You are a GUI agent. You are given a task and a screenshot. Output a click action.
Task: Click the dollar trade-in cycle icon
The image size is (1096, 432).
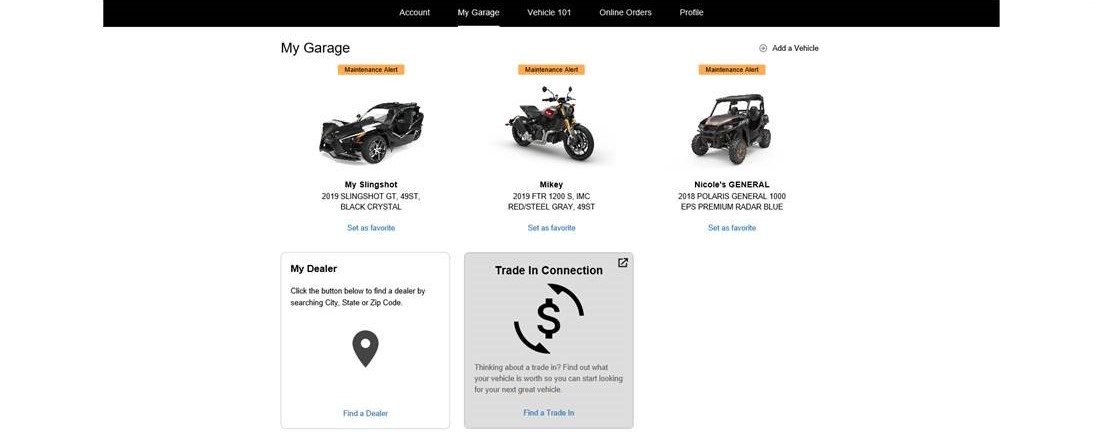(x=548, y=319)
